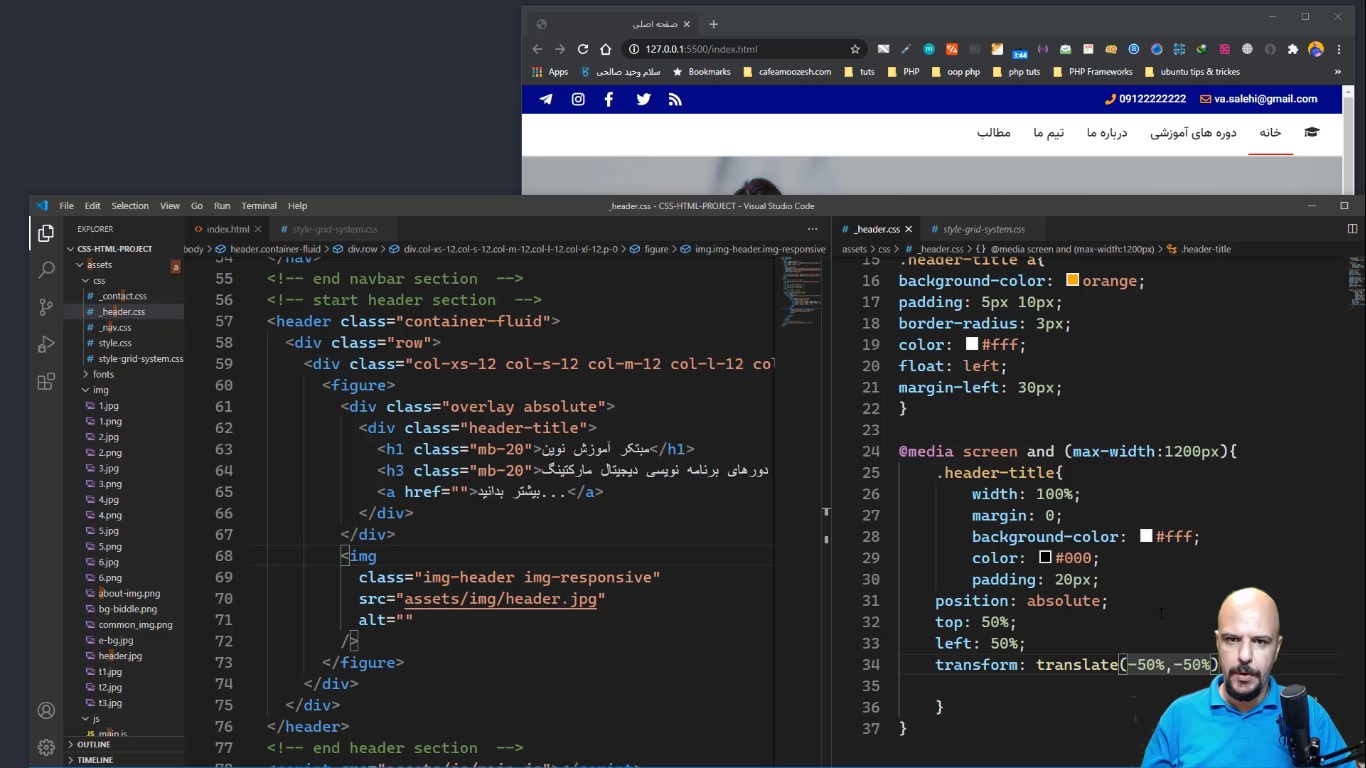Click the split editor icon in right group
The image size is (1366, 768).
[1352, 229]
